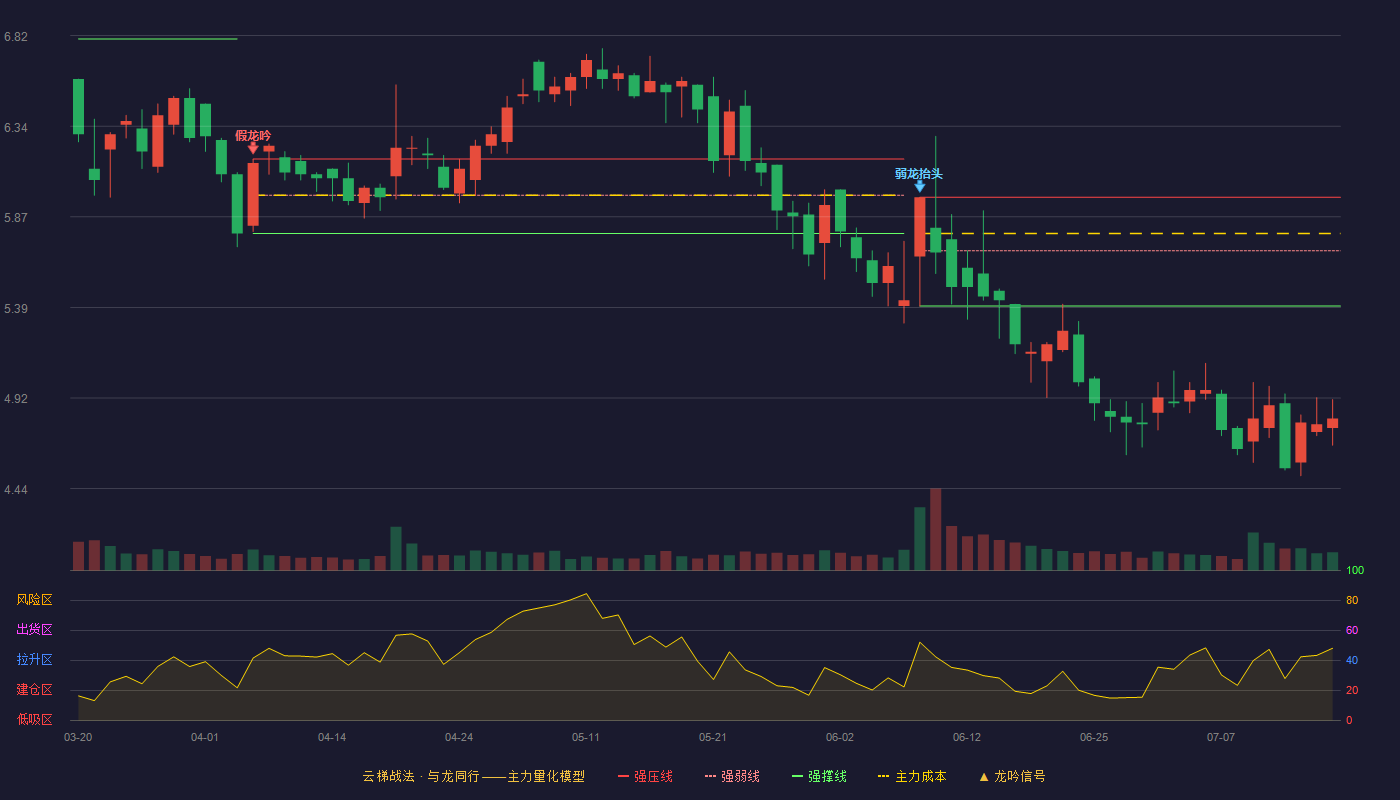Image resolution: width=1400 pixels, height=800 pixels.
Task: Toggle the 主力成本 legend series
Action: coord(911,776)
